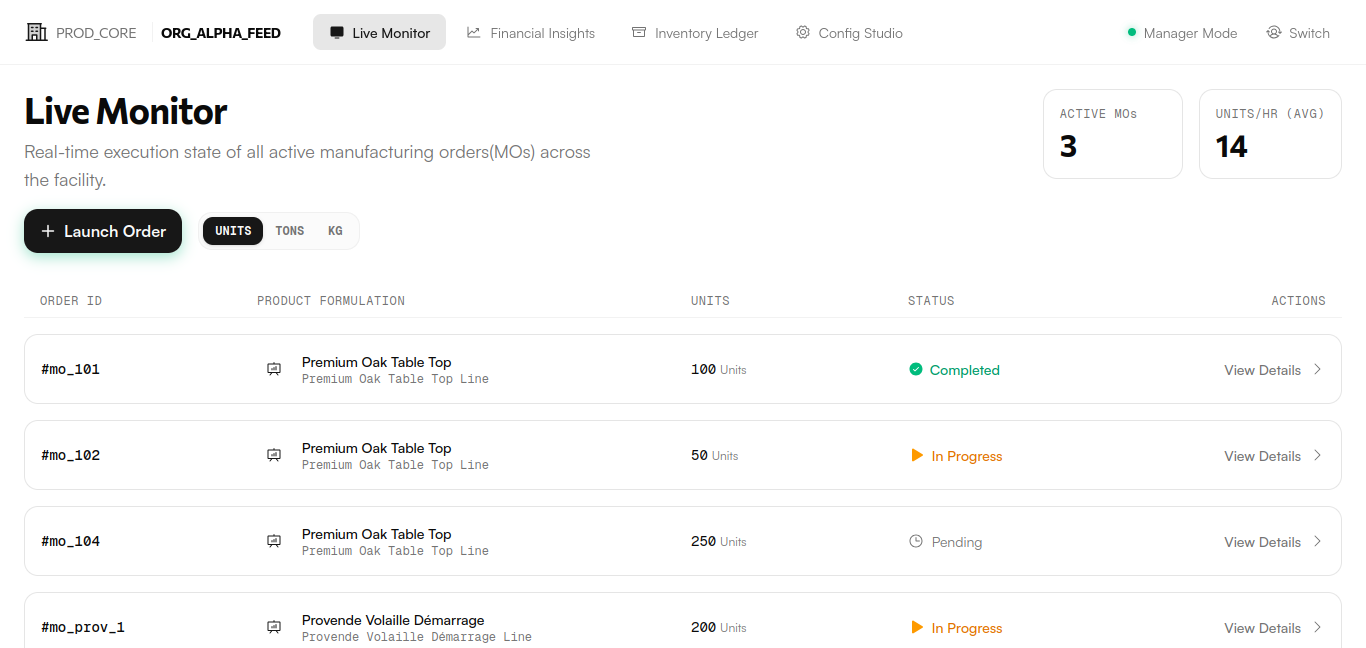This screenshot has width=1366, height=648.
Task: Click the 250 Units value
Action: tap(719, 541)
